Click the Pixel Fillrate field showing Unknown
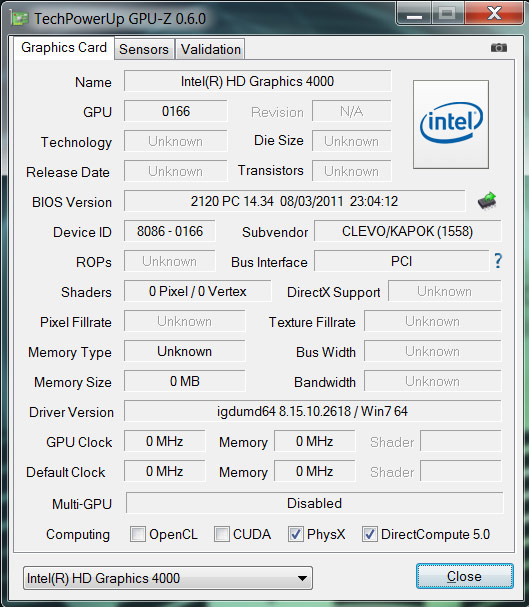529x607 pixels. tap(185, 321)
